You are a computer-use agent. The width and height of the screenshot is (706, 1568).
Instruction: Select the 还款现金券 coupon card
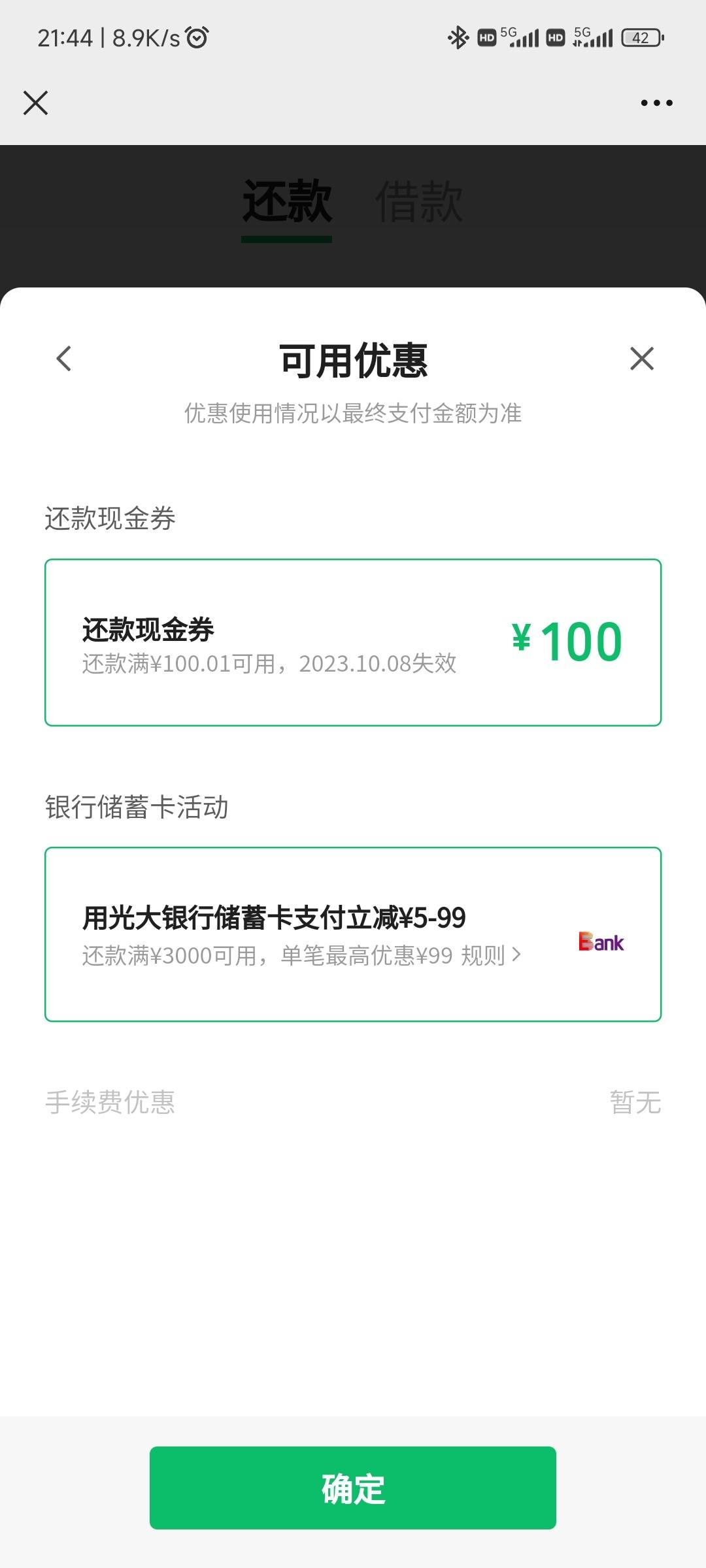353,642
